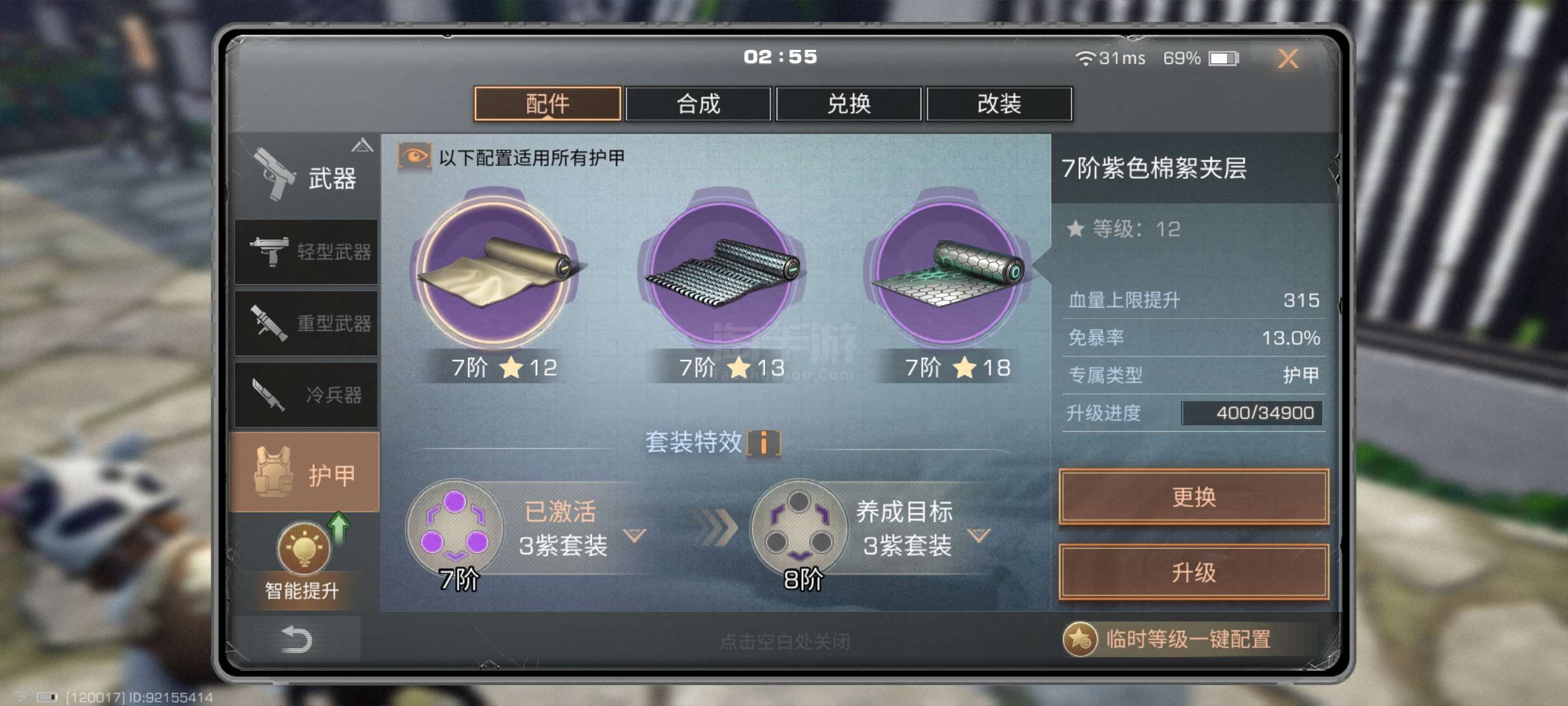The width and height of the screenshot is (1568, 706).
Task: Click the 升级 upgrade button
Action: (1193, 572)
